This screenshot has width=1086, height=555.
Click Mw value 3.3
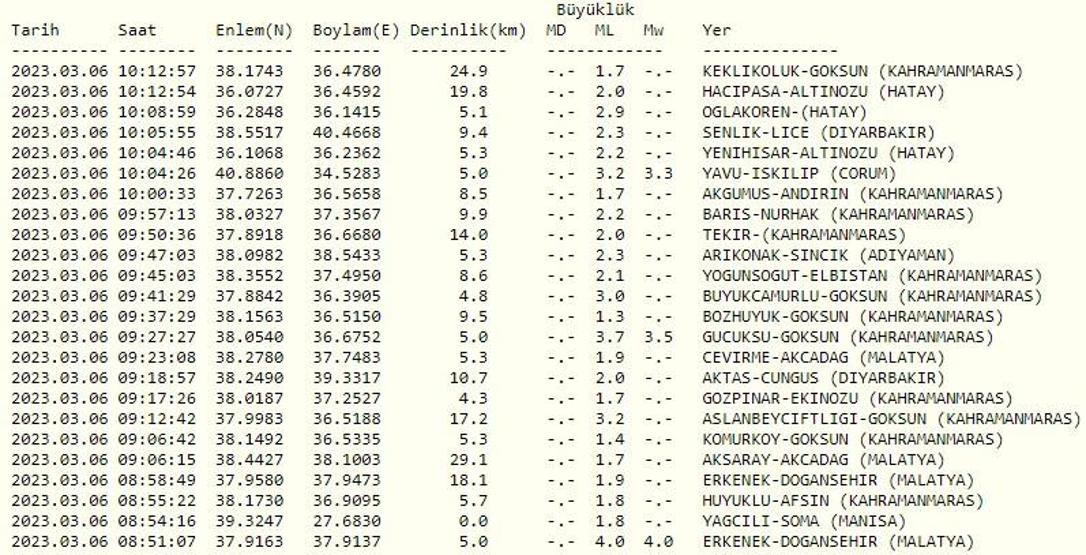pyautogui.click(x=657, y=173)
